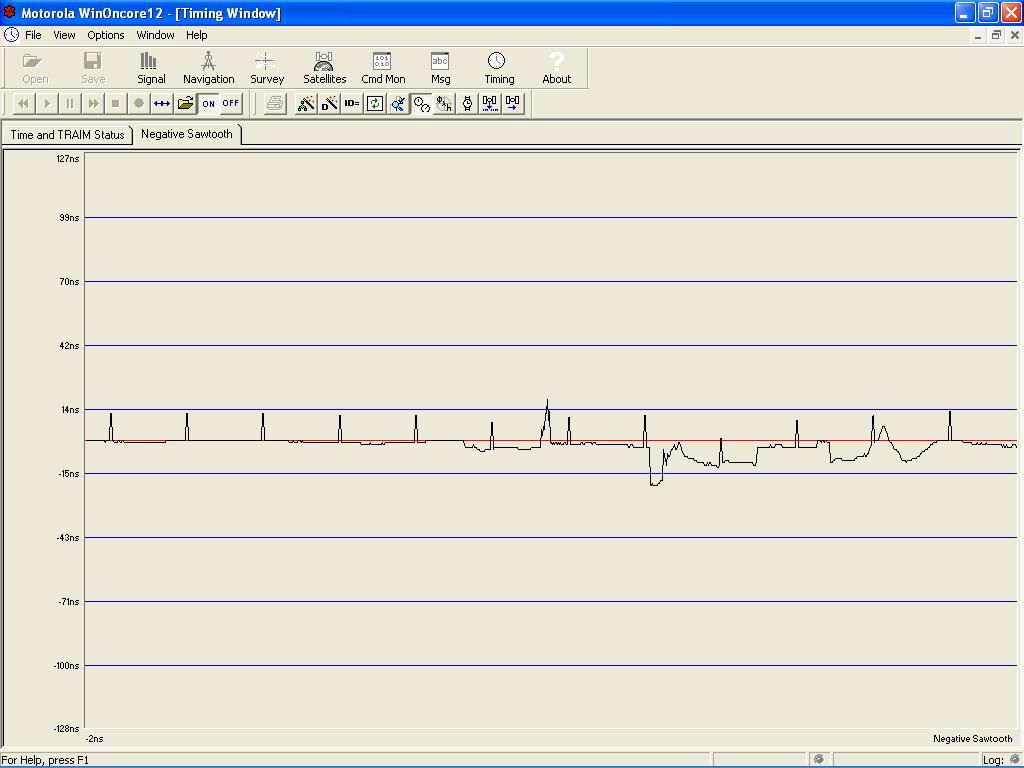Open the About dialog from the toolbar
The image size is (1024, 768).
tap(556, 69)
